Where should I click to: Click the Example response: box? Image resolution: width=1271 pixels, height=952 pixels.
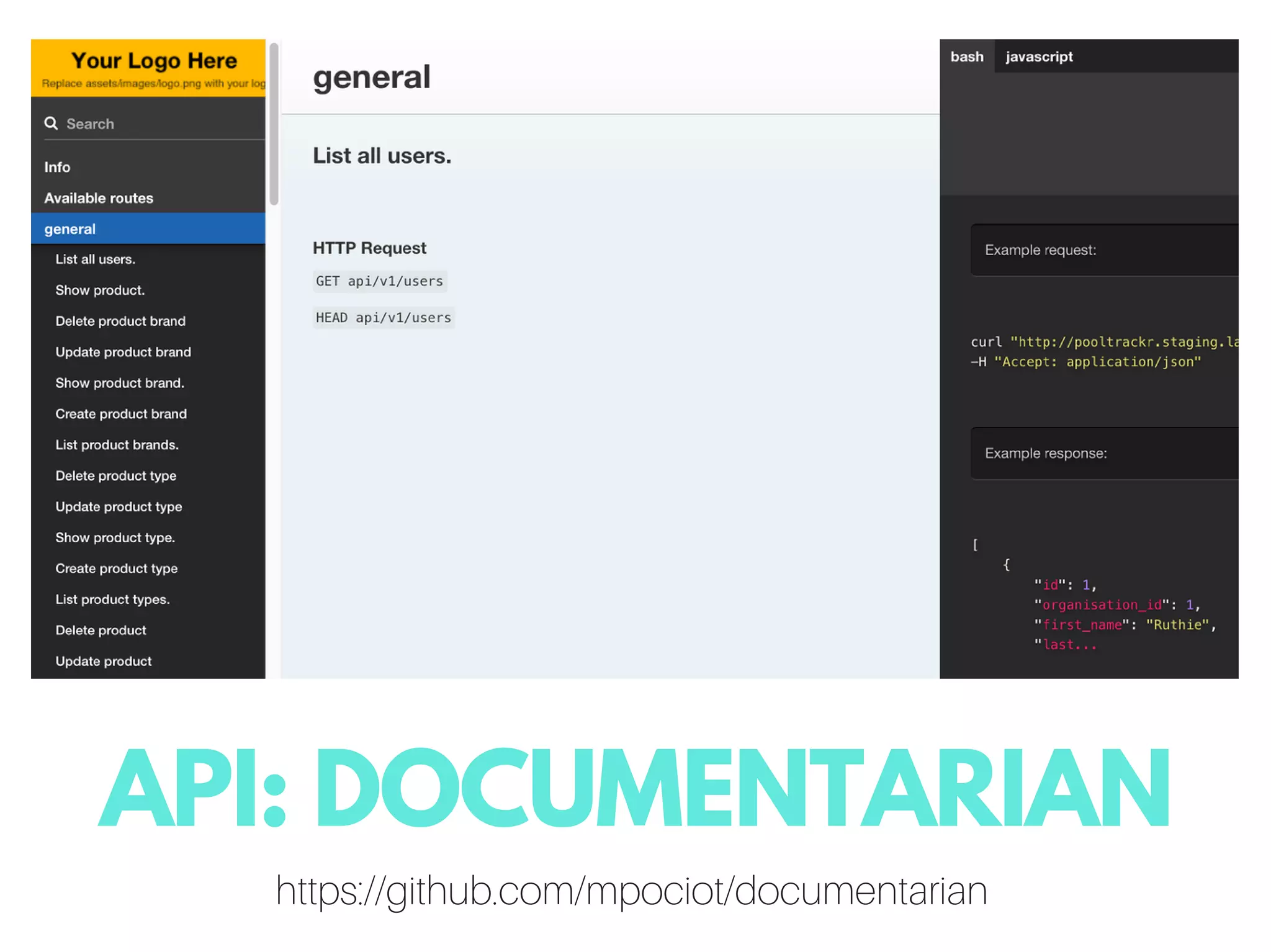pyautogui.click(x=1105, y=454)
